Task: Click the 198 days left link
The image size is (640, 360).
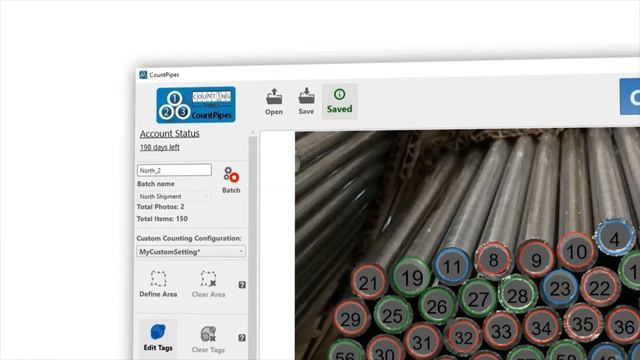Action: click(x=160, y=147)
